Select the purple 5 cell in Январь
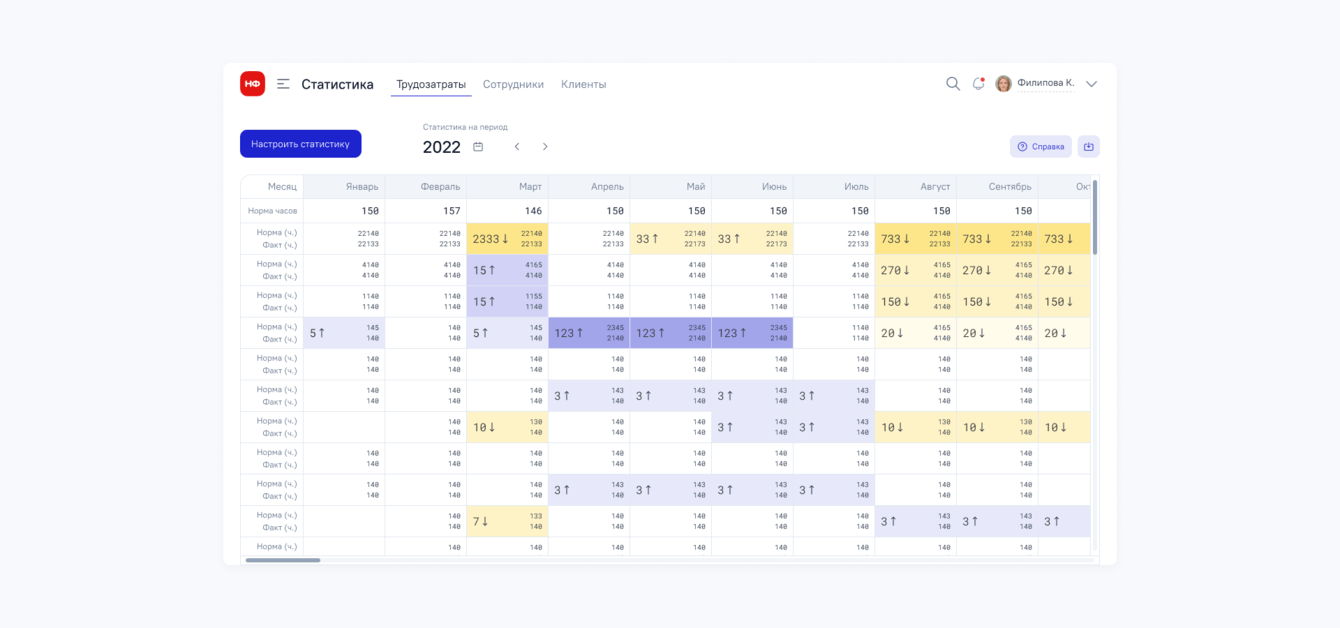 pos(344,333)
